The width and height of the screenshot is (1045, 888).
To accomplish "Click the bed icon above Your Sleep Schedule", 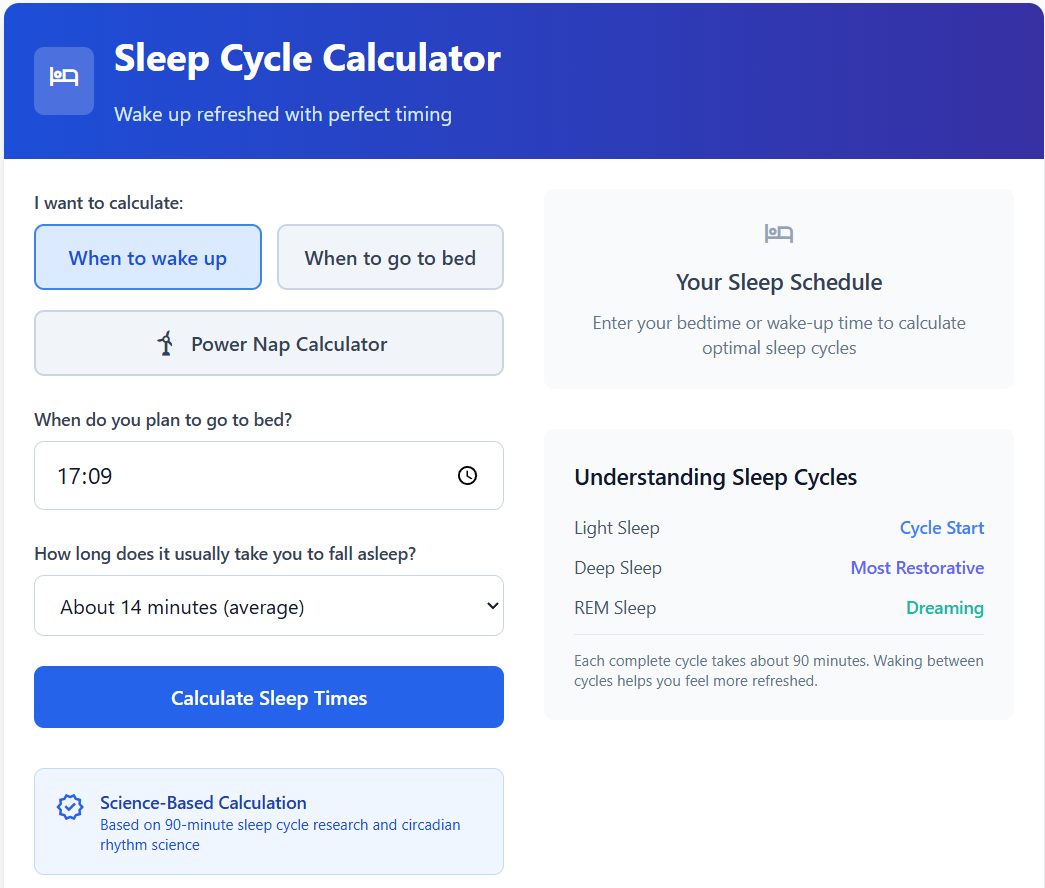I will pos(779,233).
